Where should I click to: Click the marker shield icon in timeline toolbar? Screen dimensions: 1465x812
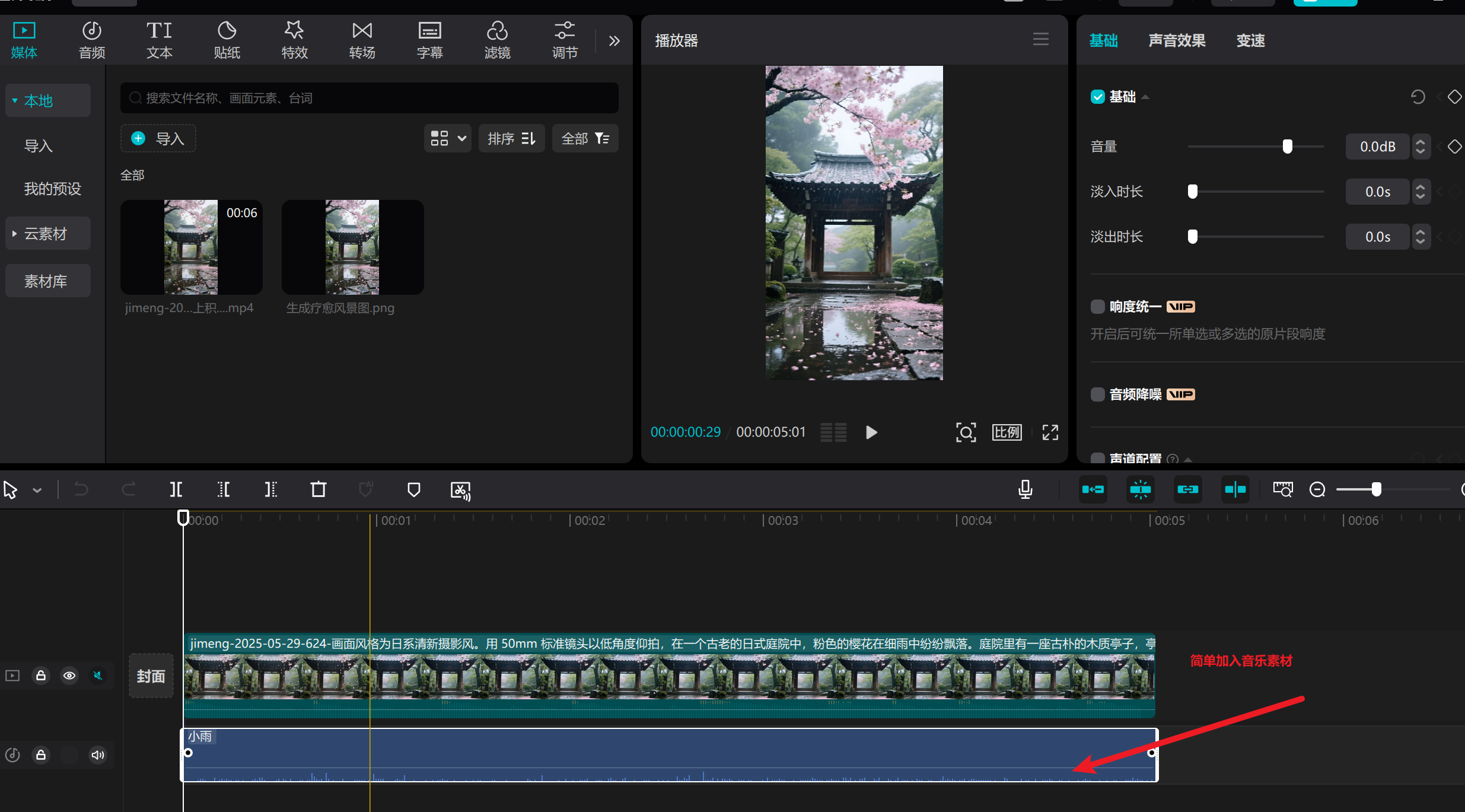pos(414,489)
